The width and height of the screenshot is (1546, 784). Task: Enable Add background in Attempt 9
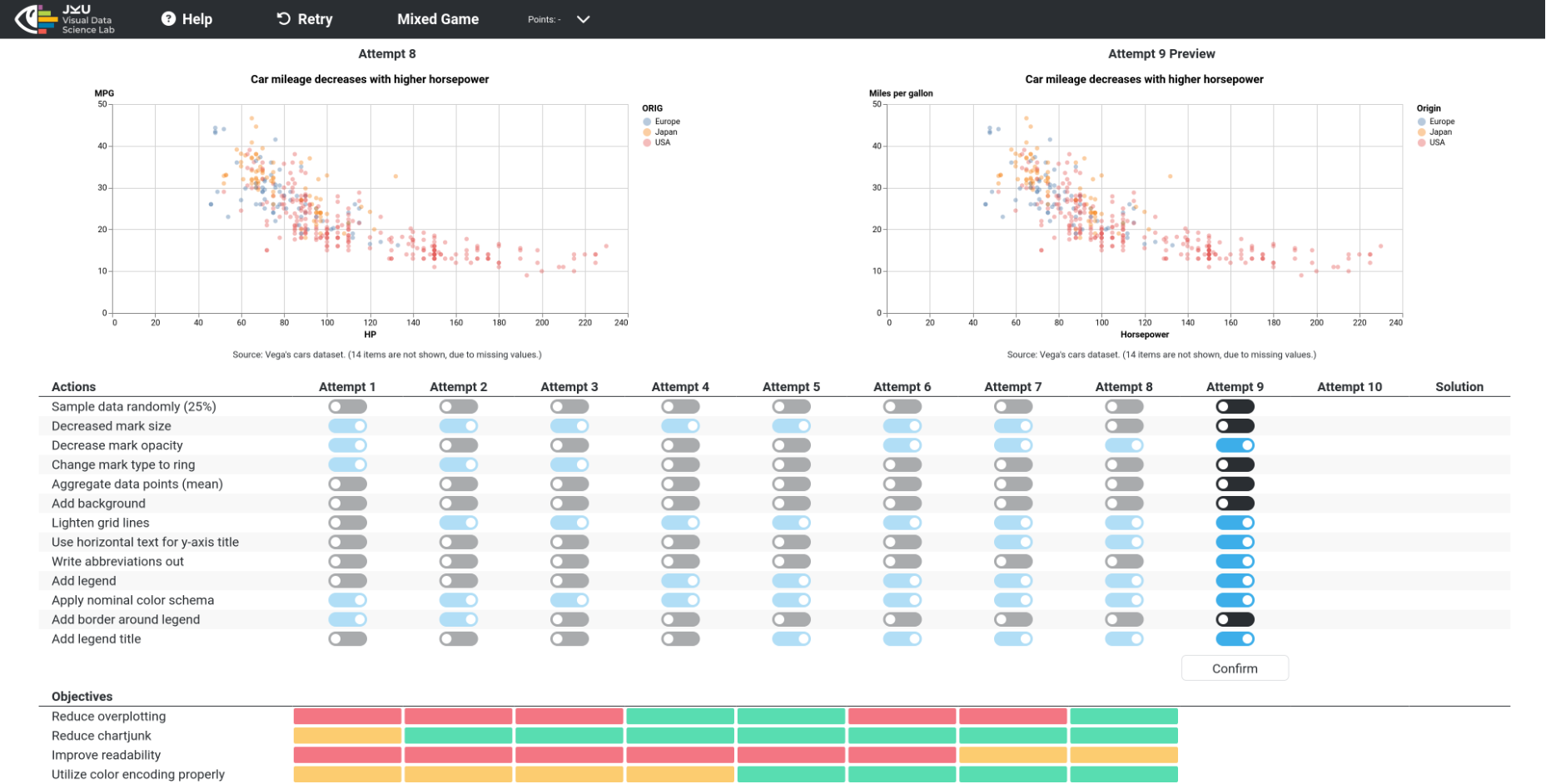1235,504
